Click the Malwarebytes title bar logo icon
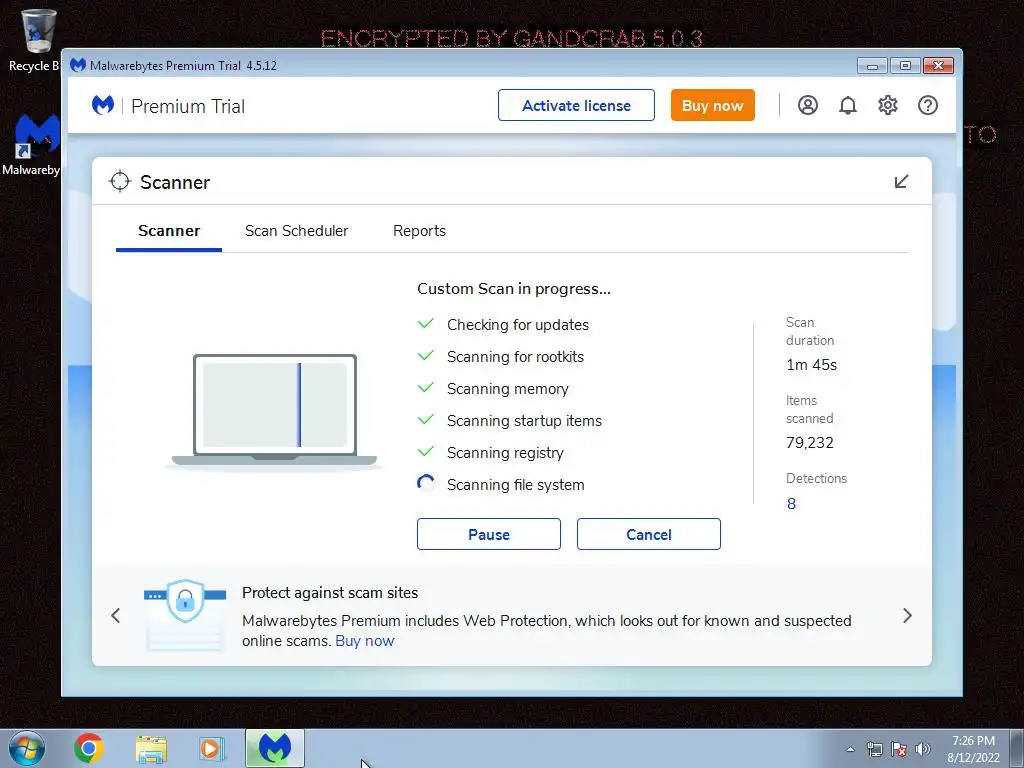 [78, 65]
